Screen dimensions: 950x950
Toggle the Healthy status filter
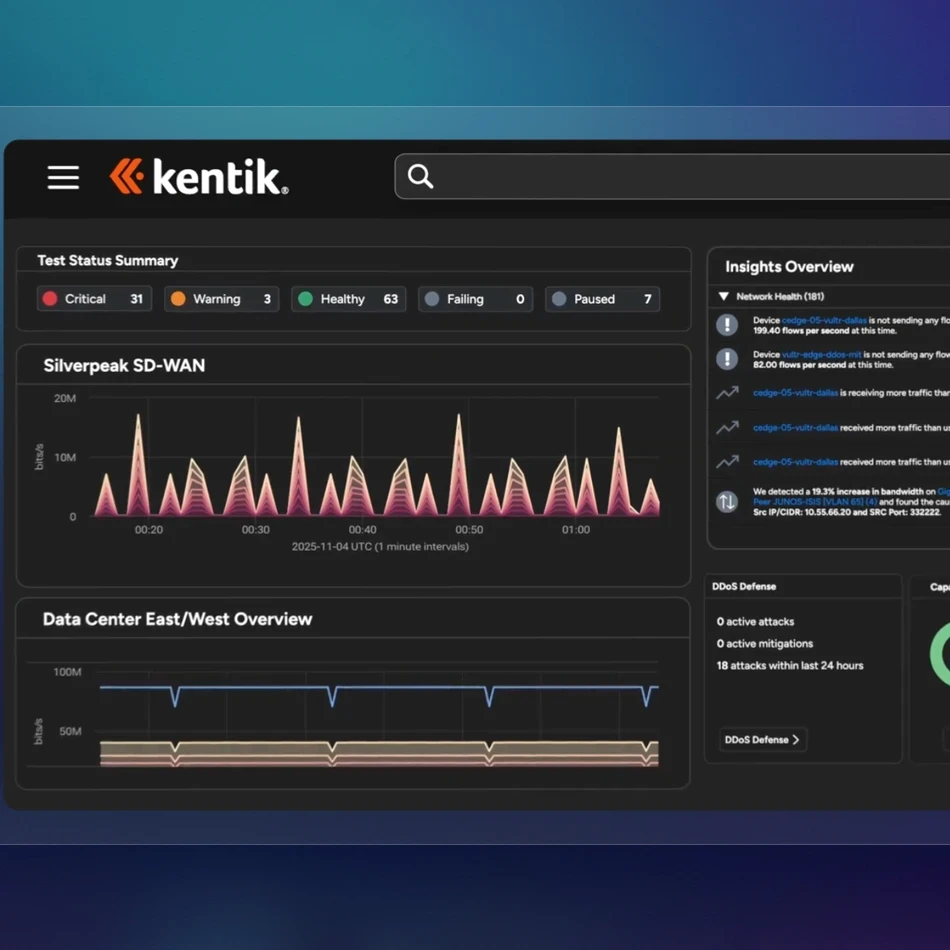(349, 299)
